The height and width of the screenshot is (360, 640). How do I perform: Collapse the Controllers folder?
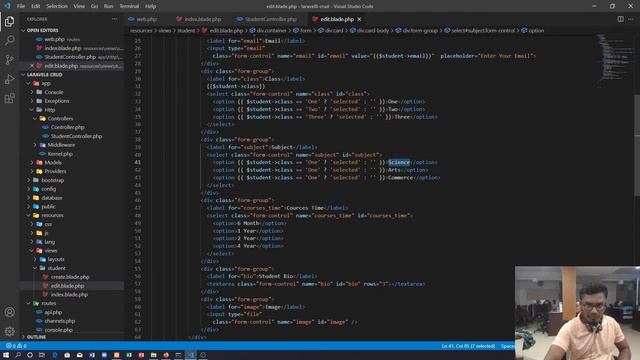pos(60,118)
